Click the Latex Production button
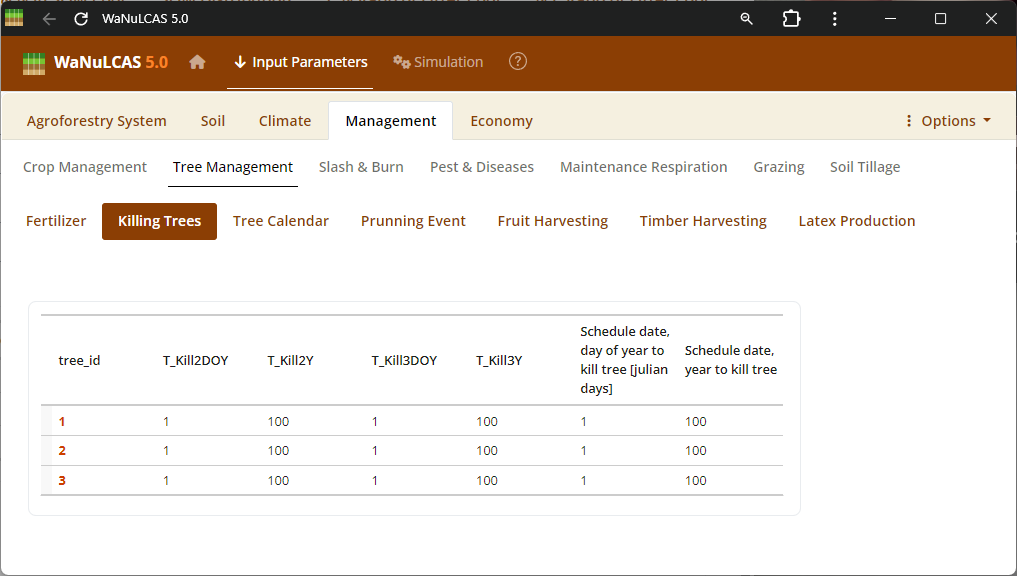The height and width of the screenshot is (576, 1017). tap(856, 221)
